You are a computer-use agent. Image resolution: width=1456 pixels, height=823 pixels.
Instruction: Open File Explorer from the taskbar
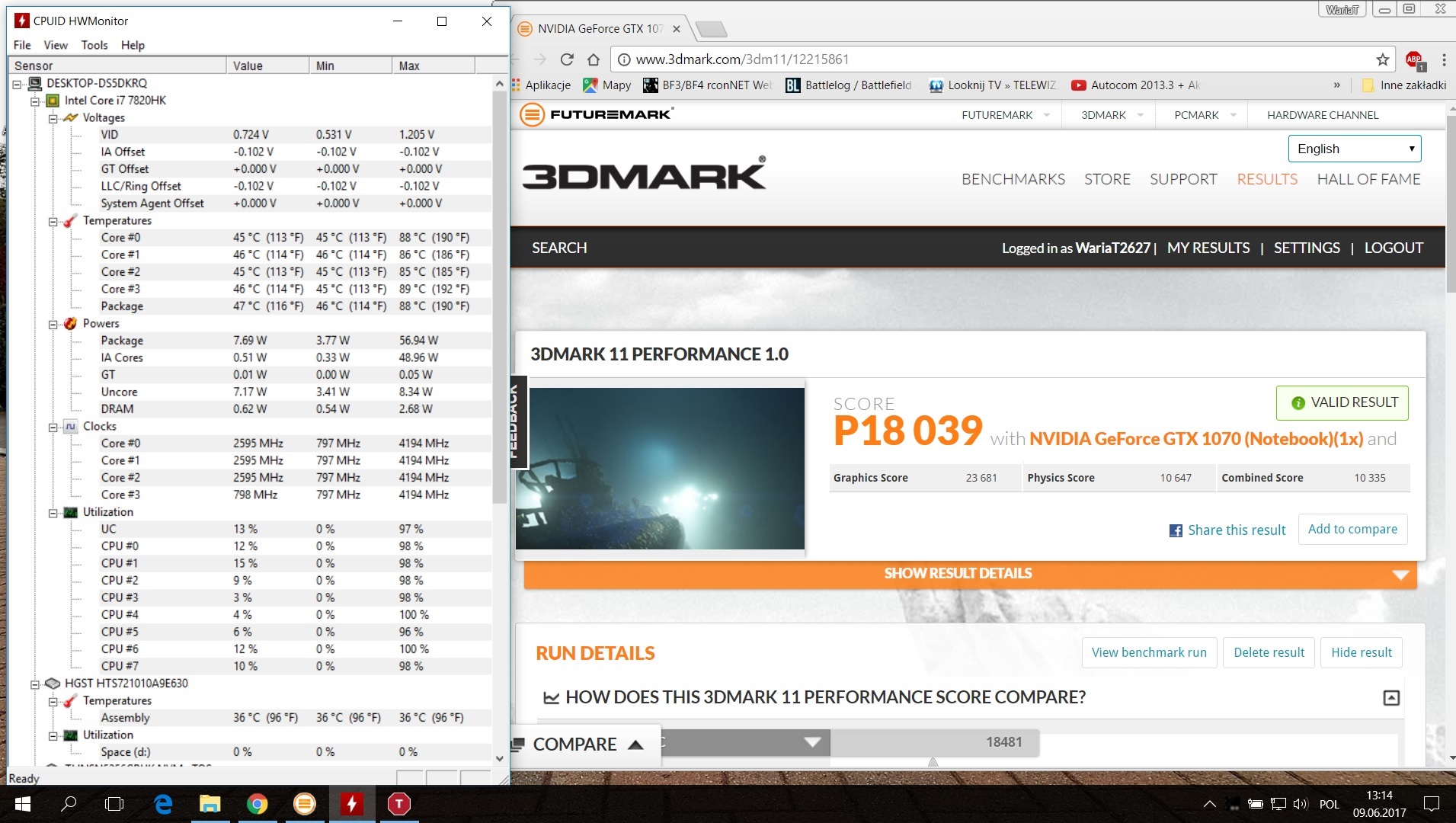[x=210, y=804]
